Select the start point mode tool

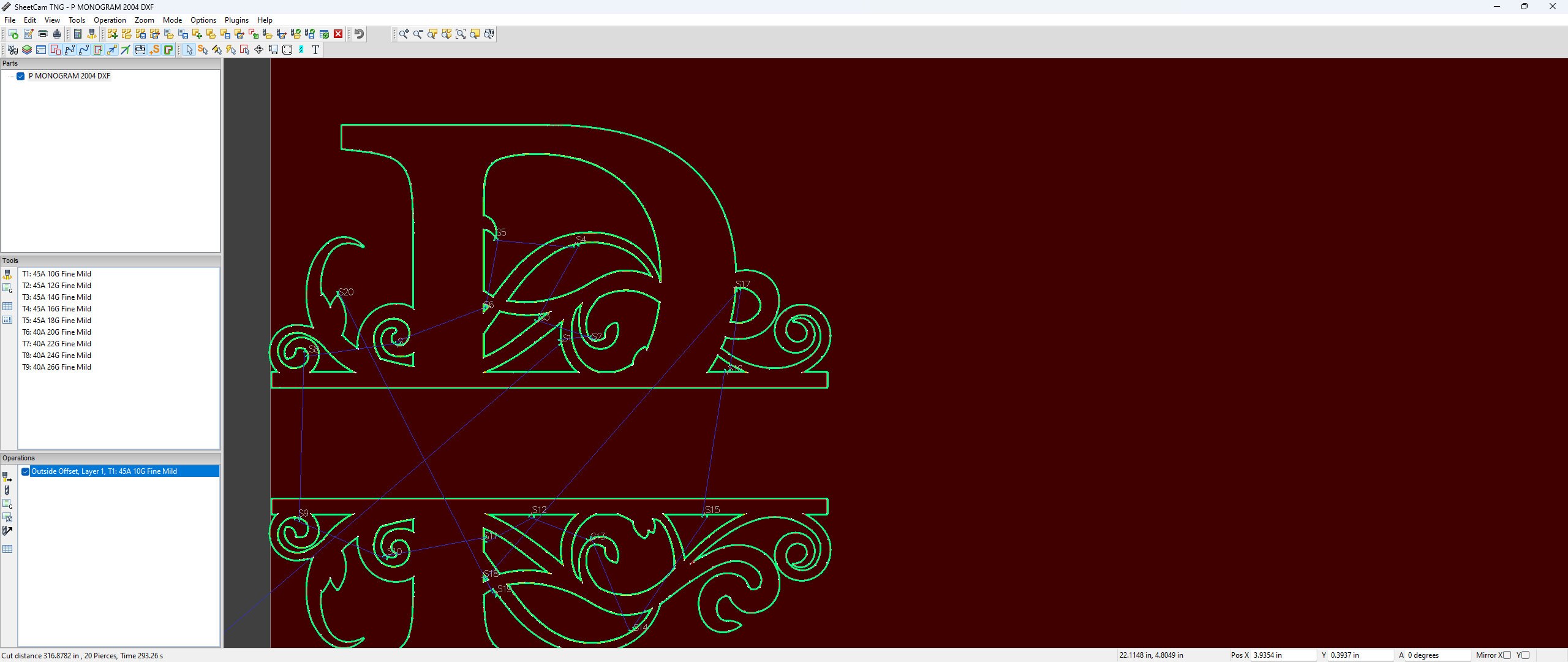point(203,50)
